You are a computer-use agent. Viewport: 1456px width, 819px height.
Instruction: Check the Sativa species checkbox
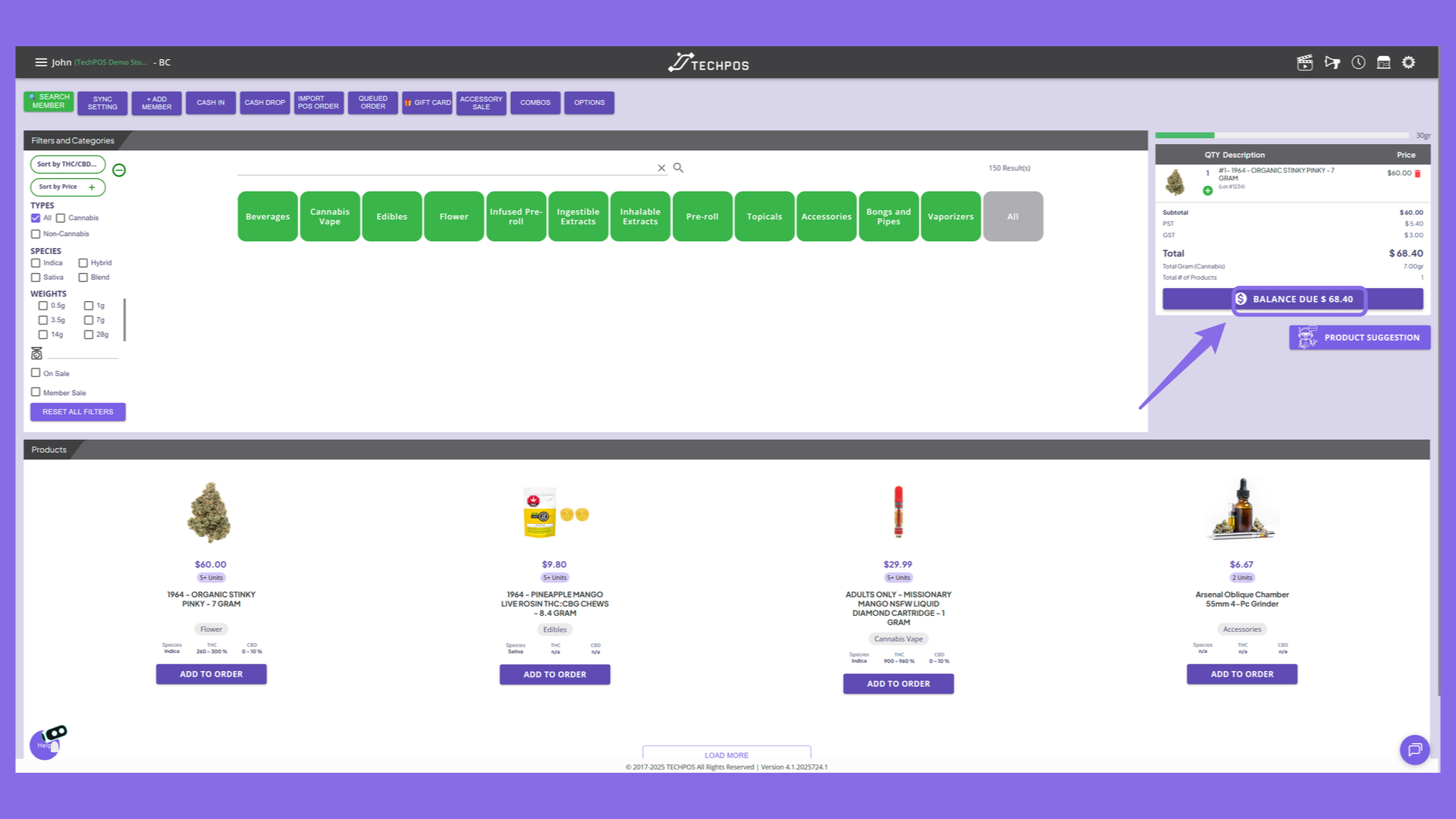click(x=36, y=278)
